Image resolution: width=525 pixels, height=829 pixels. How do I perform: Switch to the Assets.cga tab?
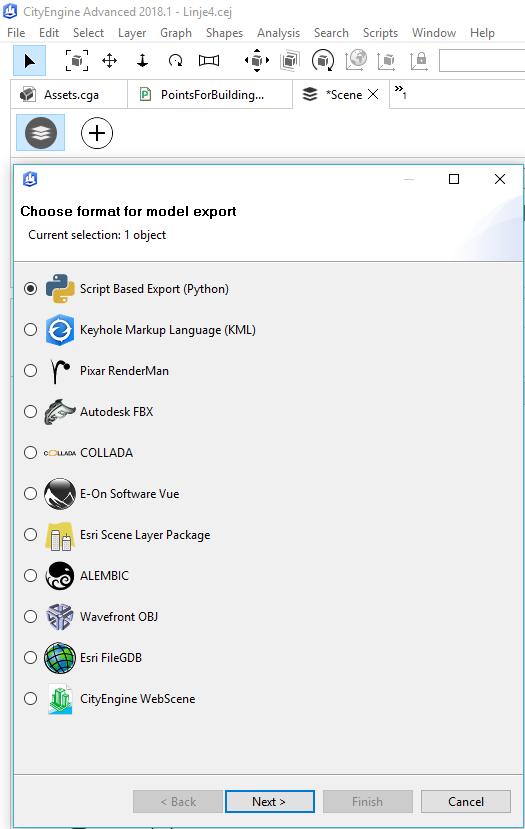click(69, 95)
